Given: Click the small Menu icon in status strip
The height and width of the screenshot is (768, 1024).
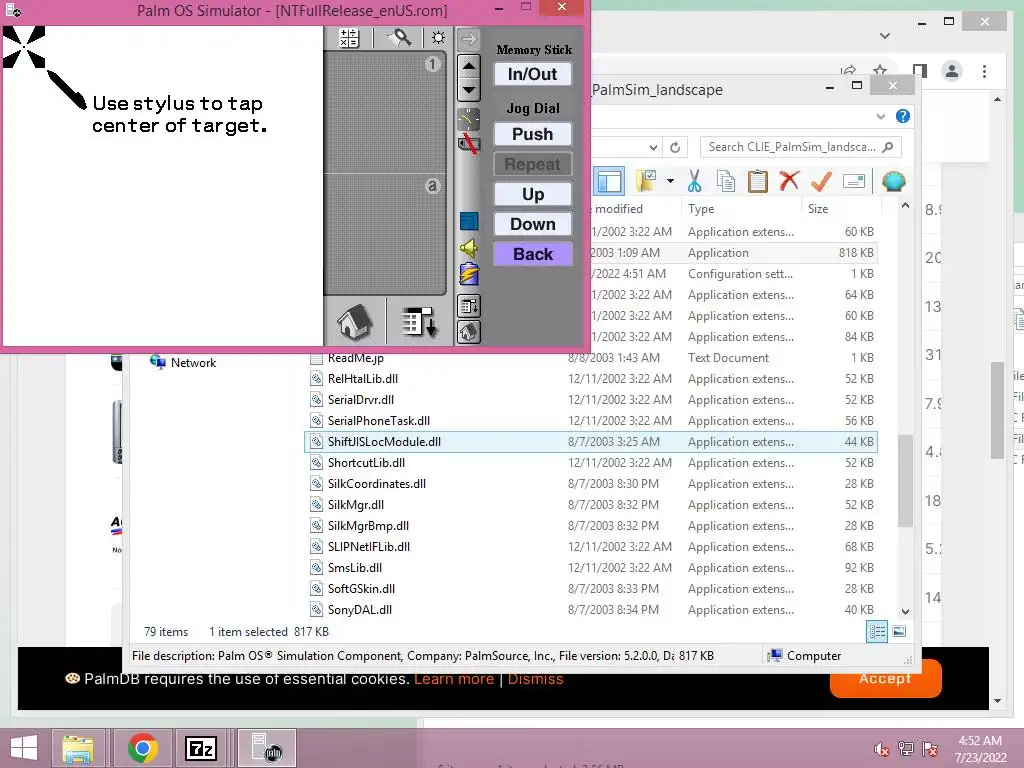Looking at the screenshot, I should pos(468,306).
